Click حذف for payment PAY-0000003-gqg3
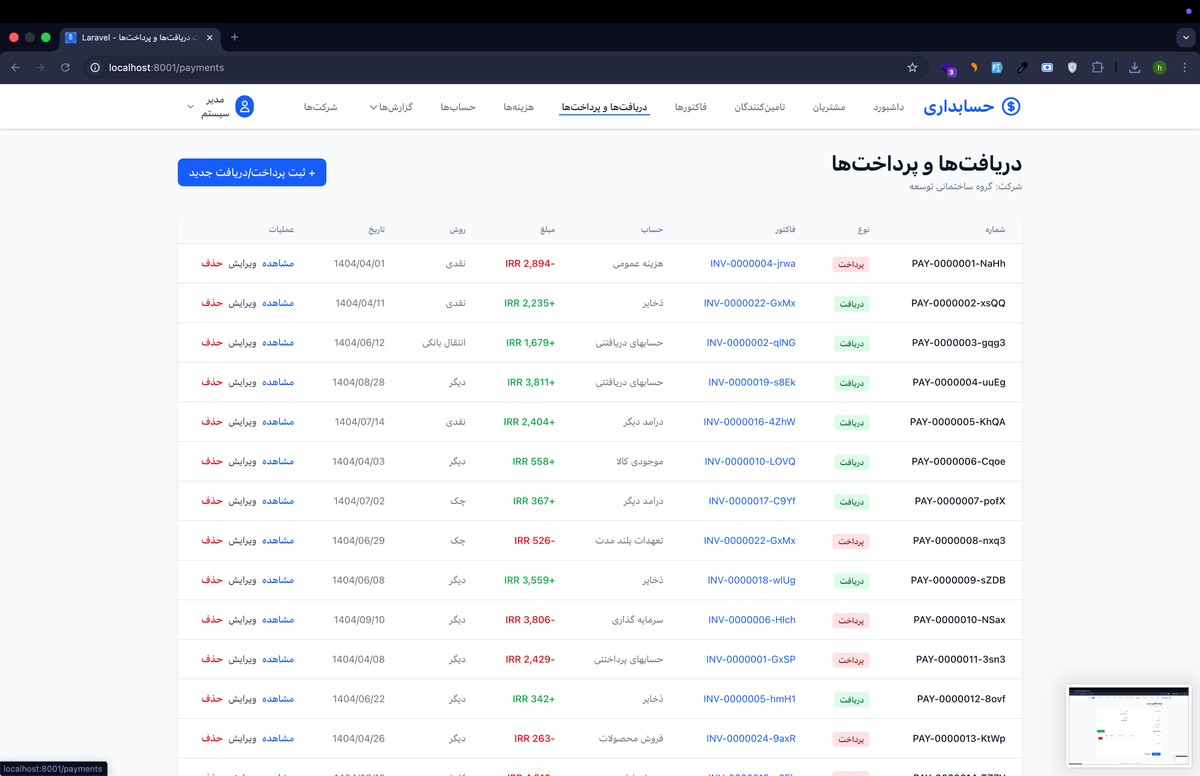 tap(211, 343)
